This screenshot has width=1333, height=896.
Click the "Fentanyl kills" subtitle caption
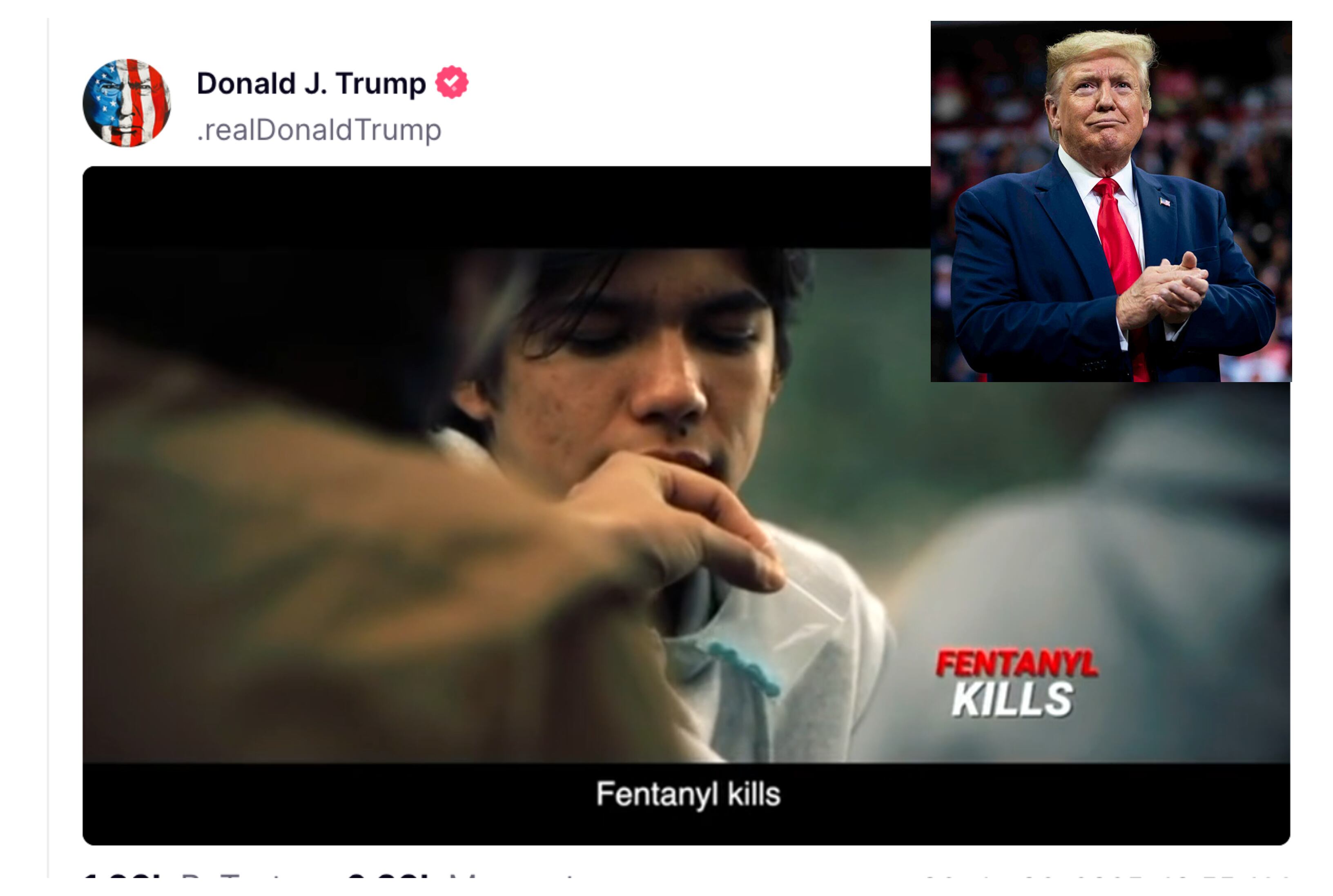click(x=688, y=794)
